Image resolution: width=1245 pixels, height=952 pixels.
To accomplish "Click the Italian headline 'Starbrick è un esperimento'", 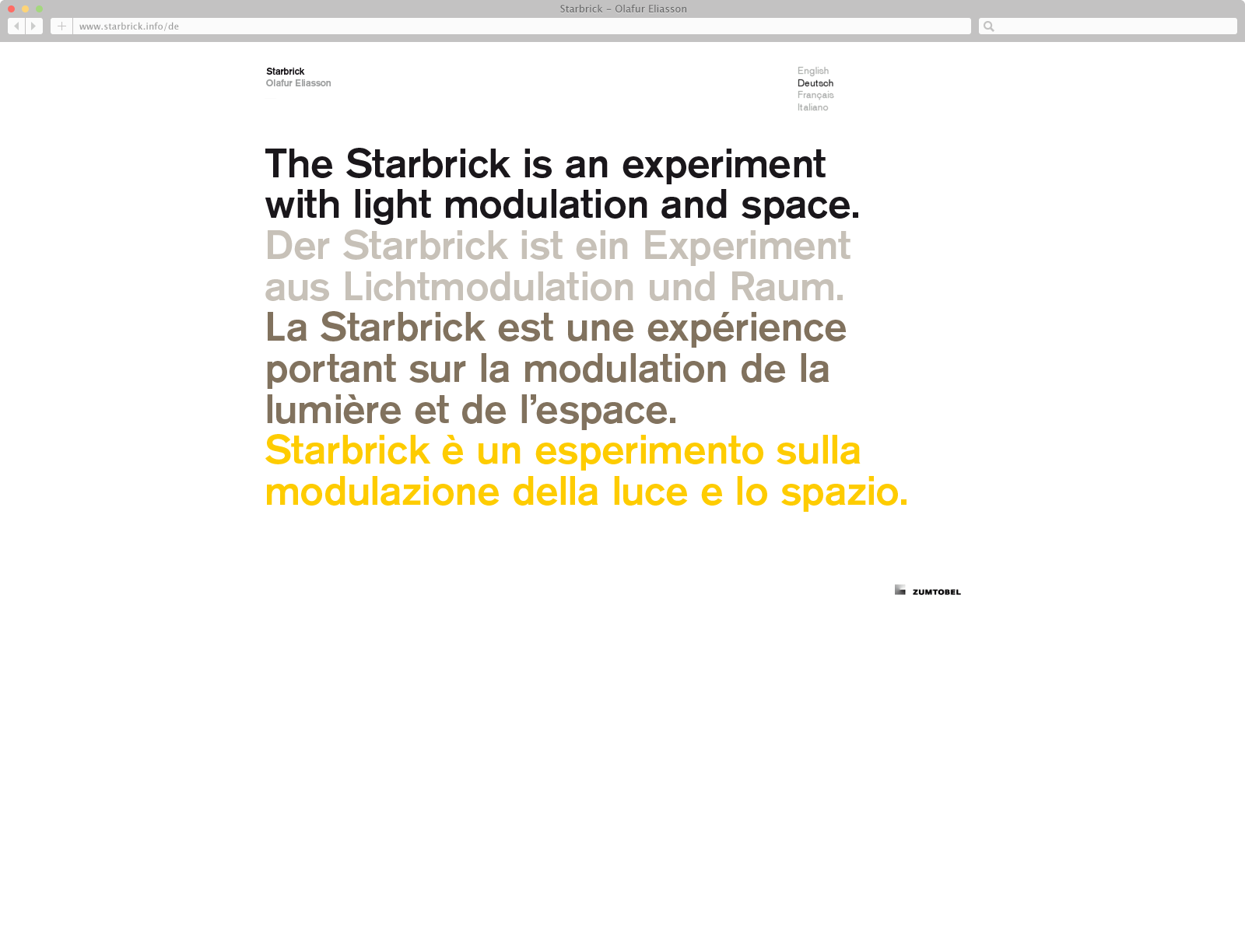I will coord(514,450).
